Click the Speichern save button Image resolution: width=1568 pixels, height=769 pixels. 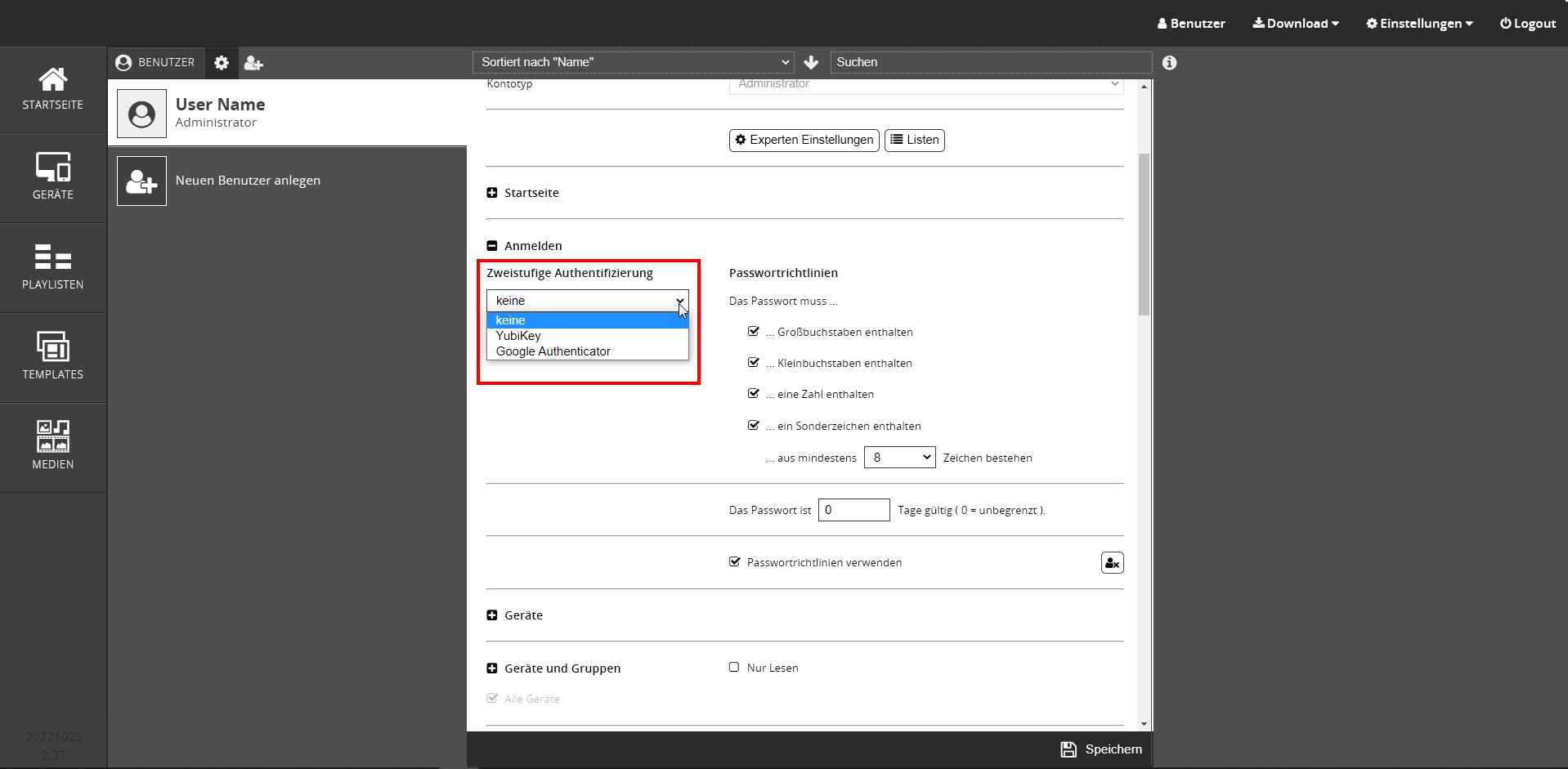tap(1101, 749)
